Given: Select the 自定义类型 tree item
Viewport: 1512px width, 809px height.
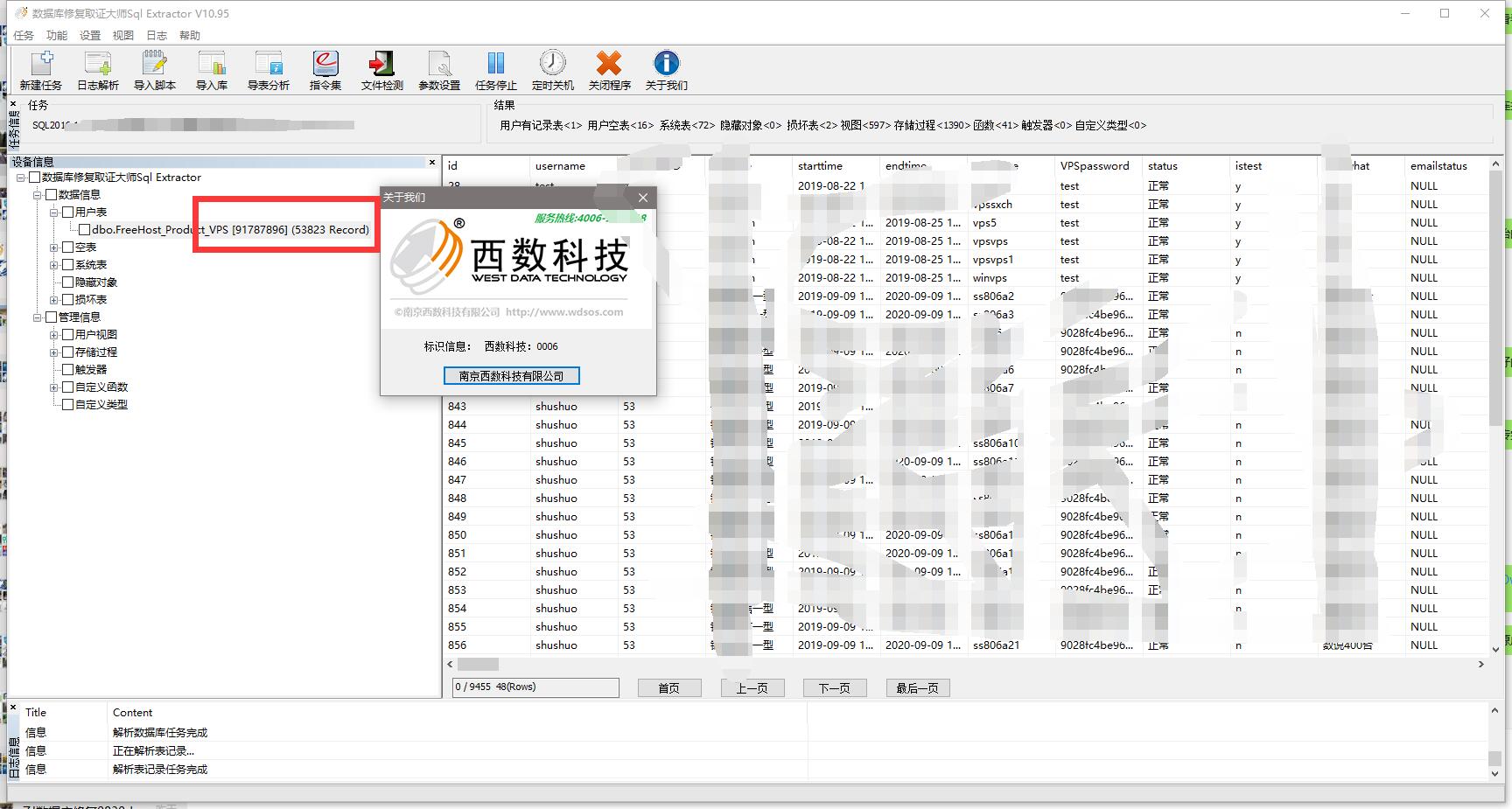Looking at the screenshot, I should (101, 405).
